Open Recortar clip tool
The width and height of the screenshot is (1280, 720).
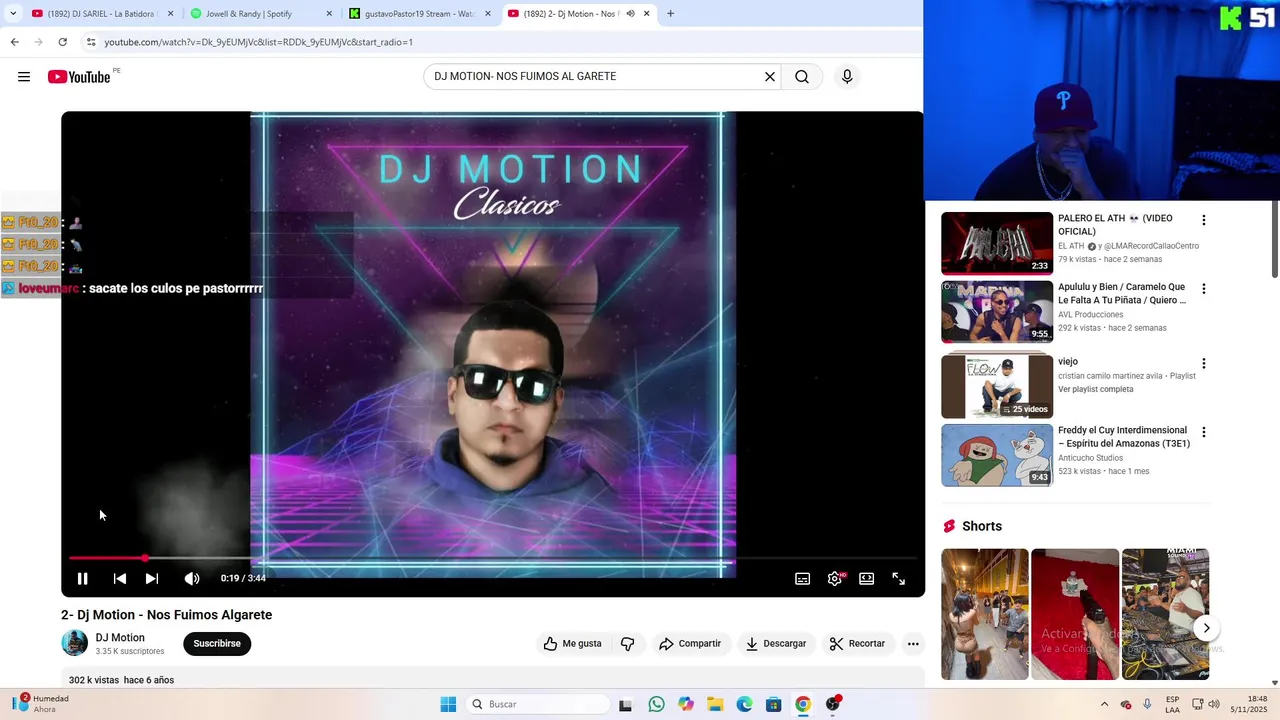pos(857,644)
